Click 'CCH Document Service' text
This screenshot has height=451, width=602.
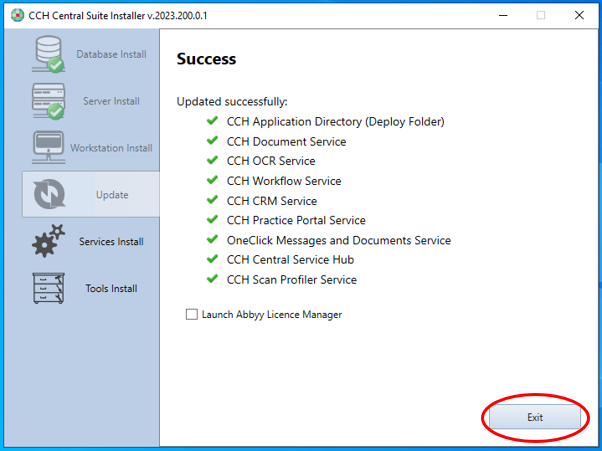pyautogui.click(x=286, y=142)
